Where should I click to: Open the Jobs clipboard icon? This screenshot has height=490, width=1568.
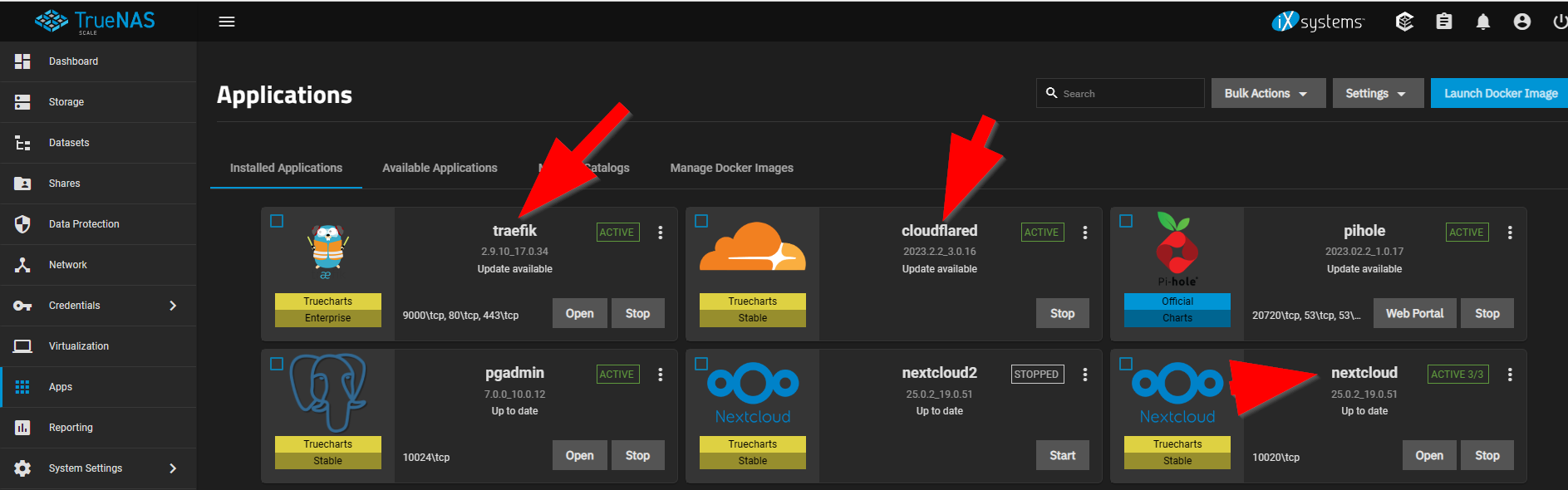point(1444,22)
